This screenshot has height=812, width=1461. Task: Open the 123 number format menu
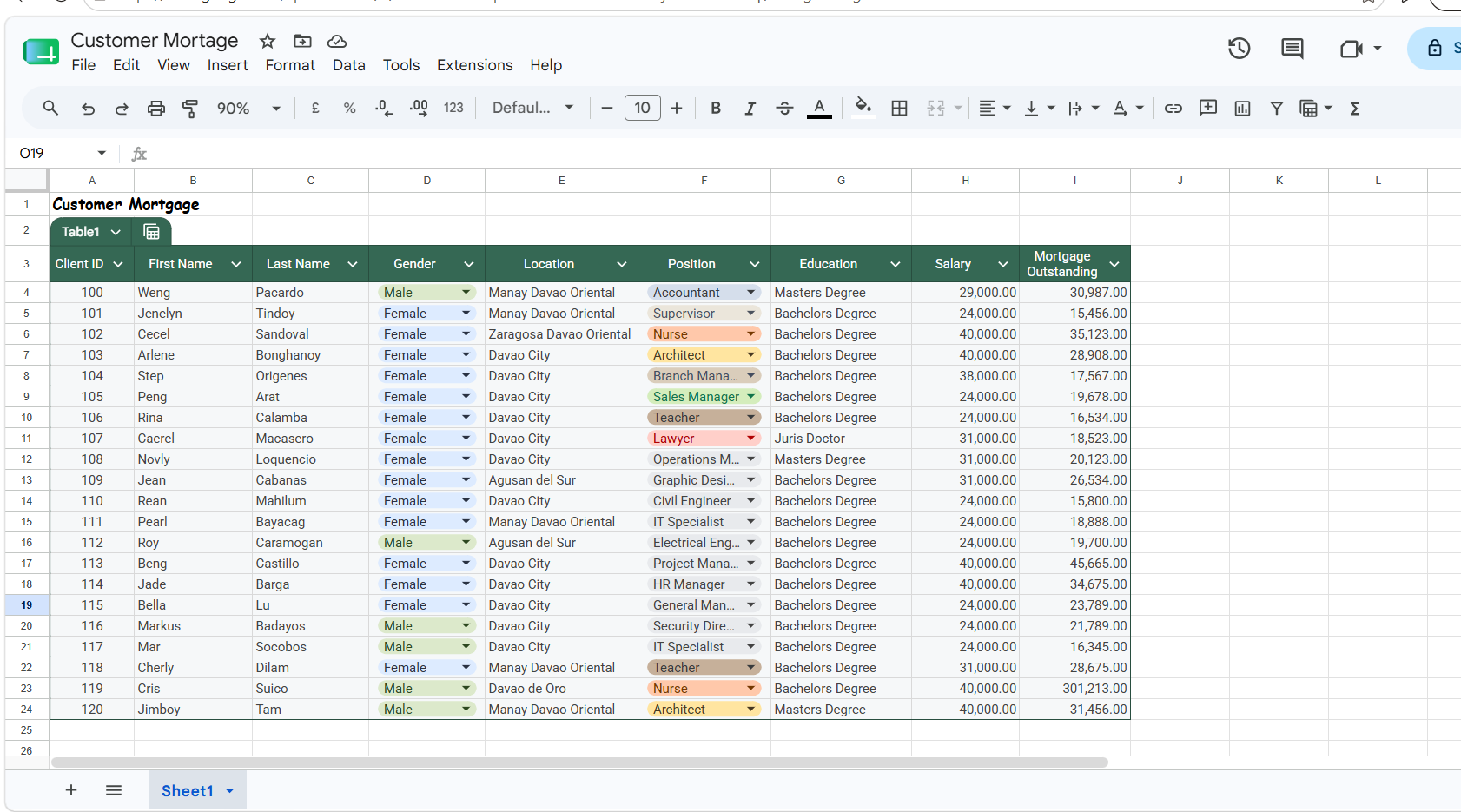pyautogui.click(x=453, y=108)
